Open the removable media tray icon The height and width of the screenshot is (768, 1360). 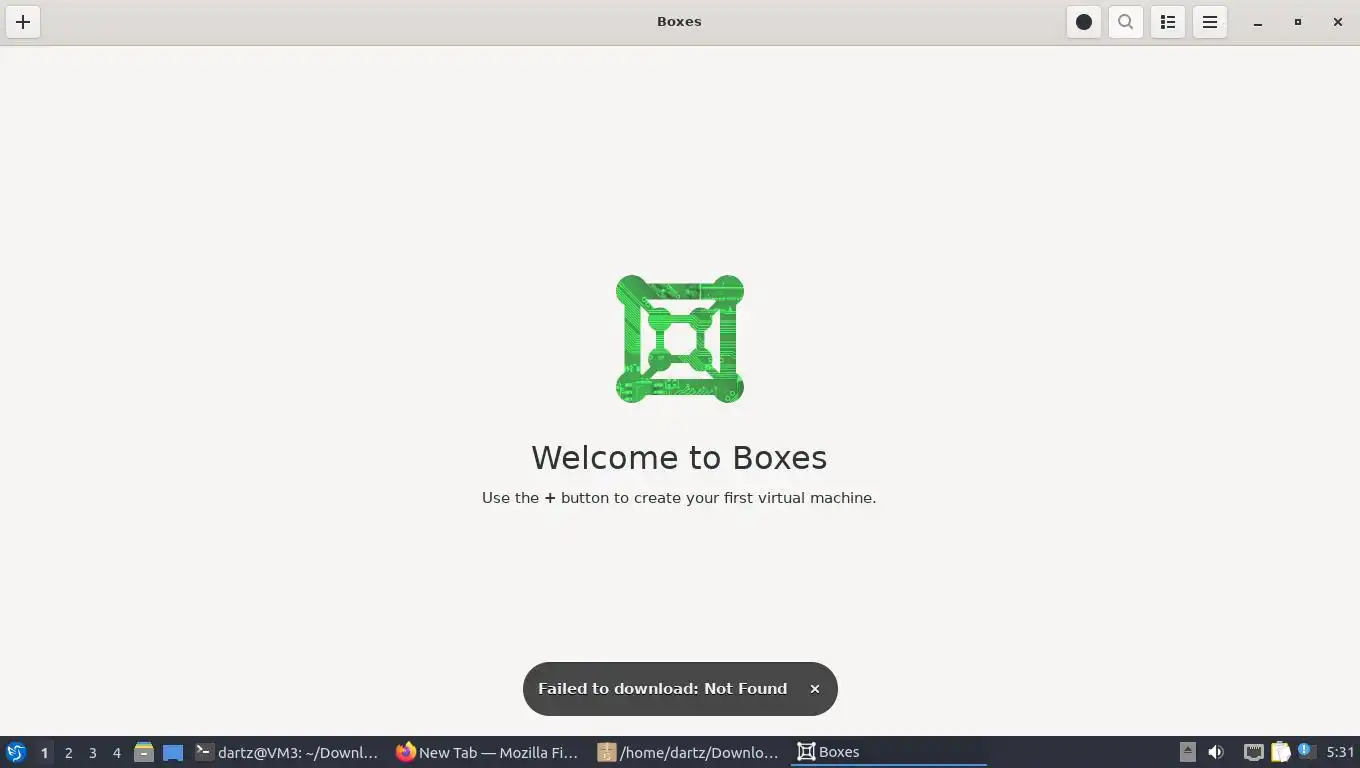[1187, 752]
